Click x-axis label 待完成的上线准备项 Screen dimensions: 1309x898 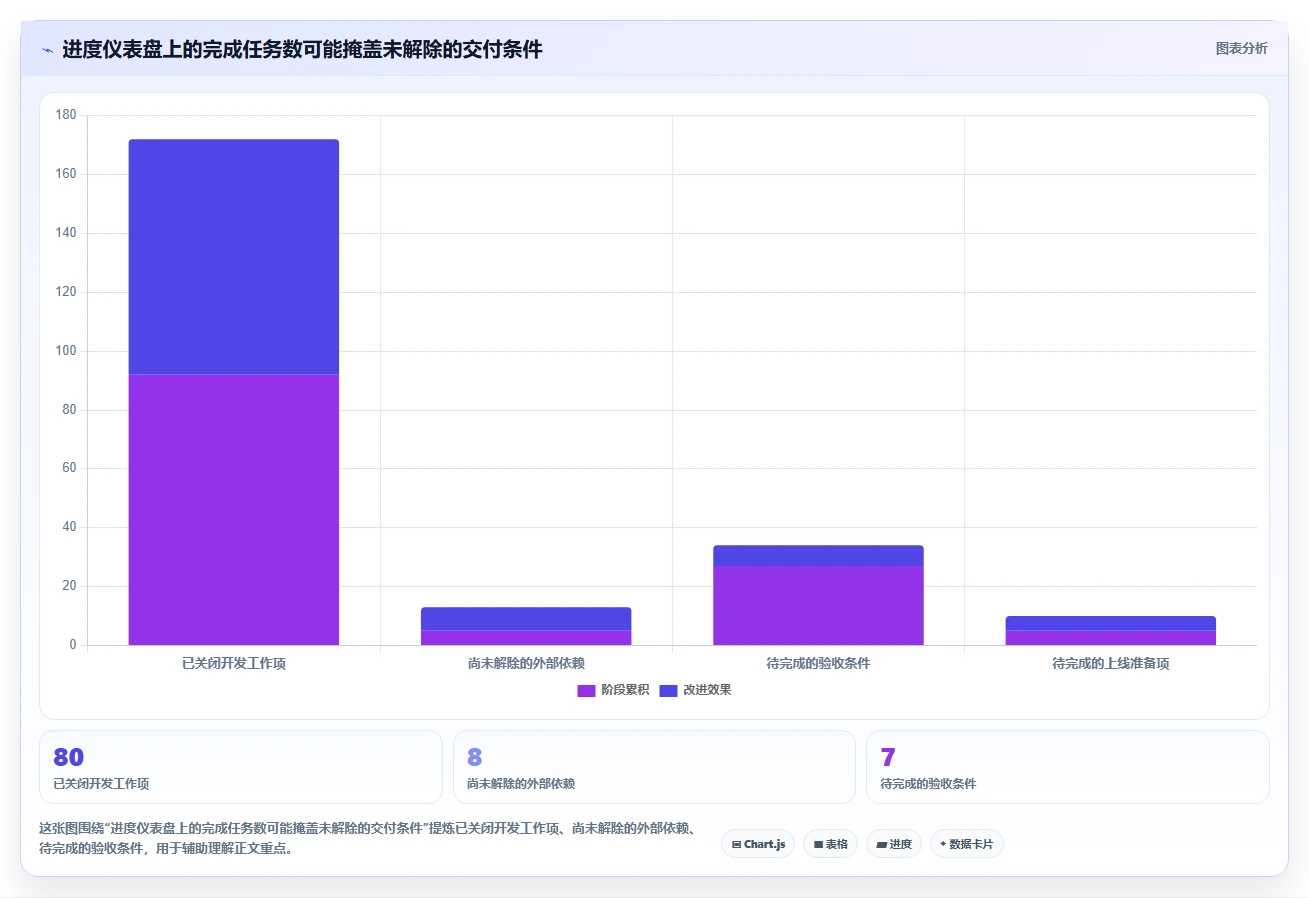(1110, 664)
